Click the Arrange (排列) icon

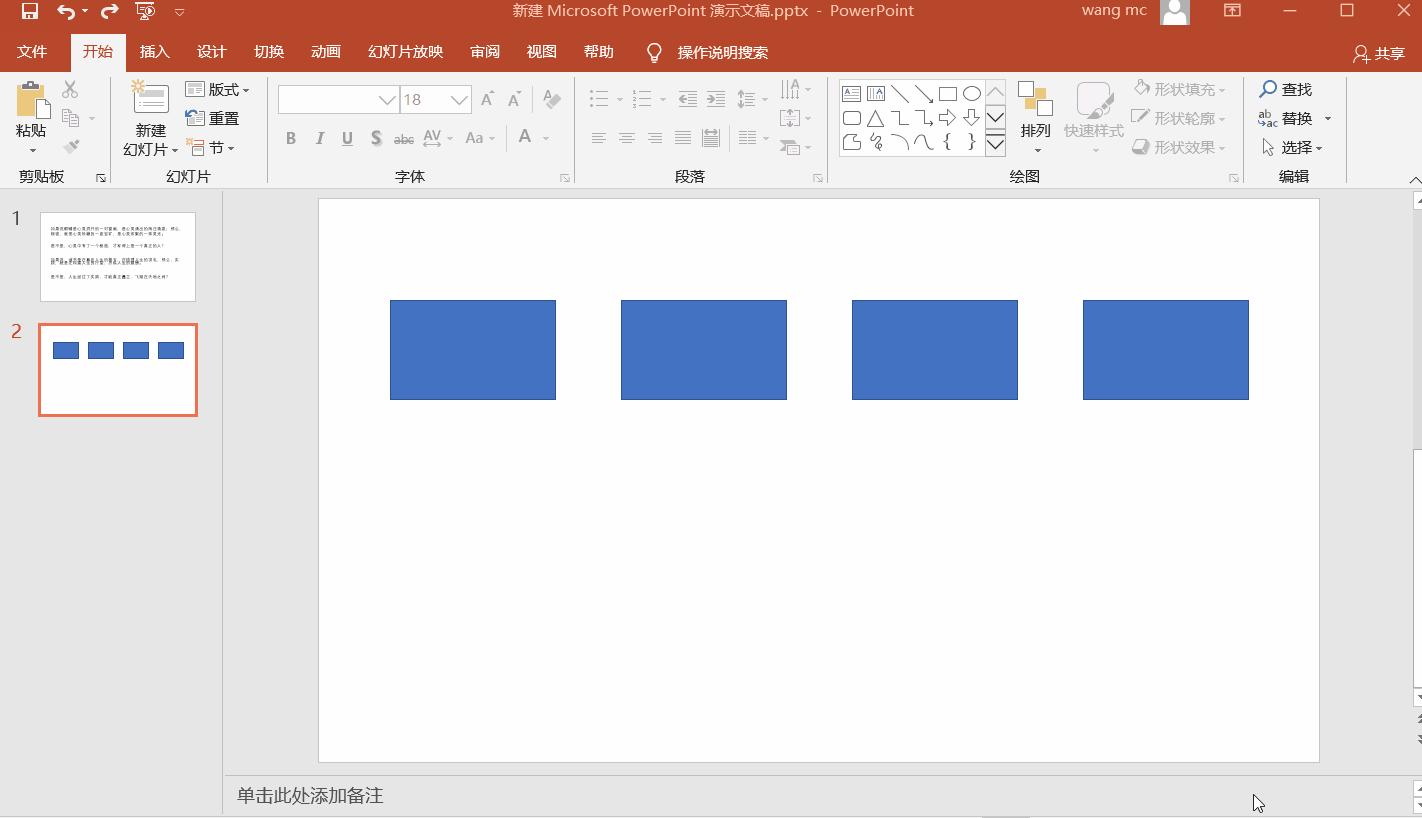click(x=1035, y=101)
